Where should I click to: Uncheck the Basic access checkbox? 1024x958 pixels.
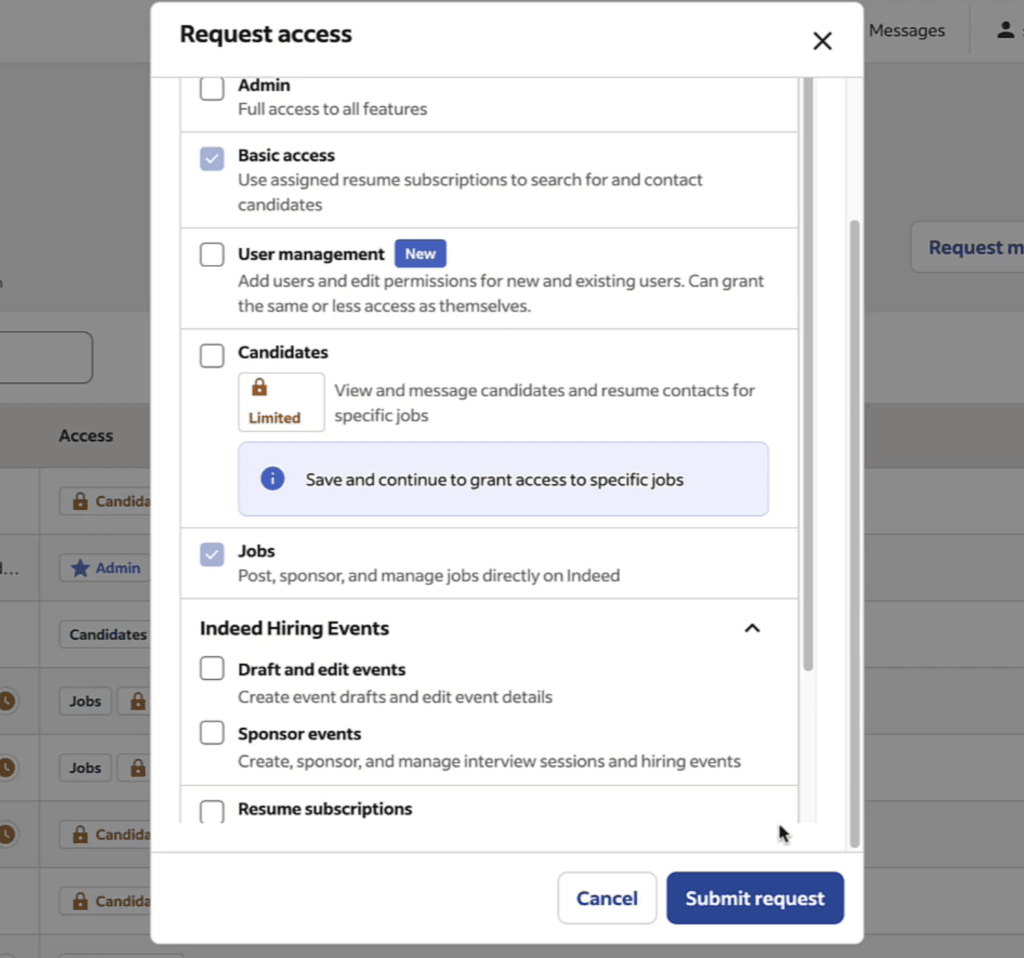211,158
